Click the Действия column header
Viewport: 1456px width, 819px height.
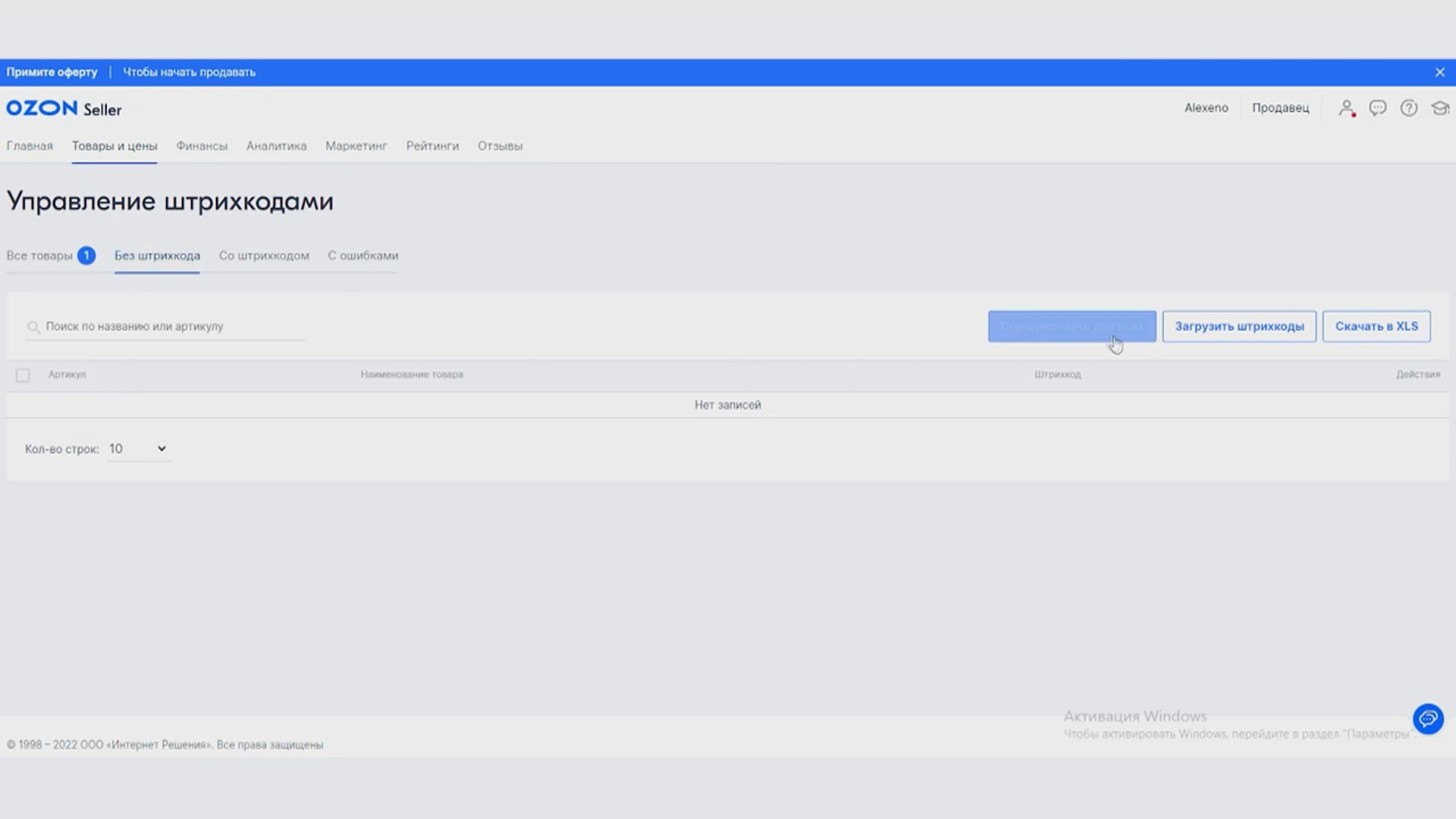pyautogui.click(x=1417, y=375)
